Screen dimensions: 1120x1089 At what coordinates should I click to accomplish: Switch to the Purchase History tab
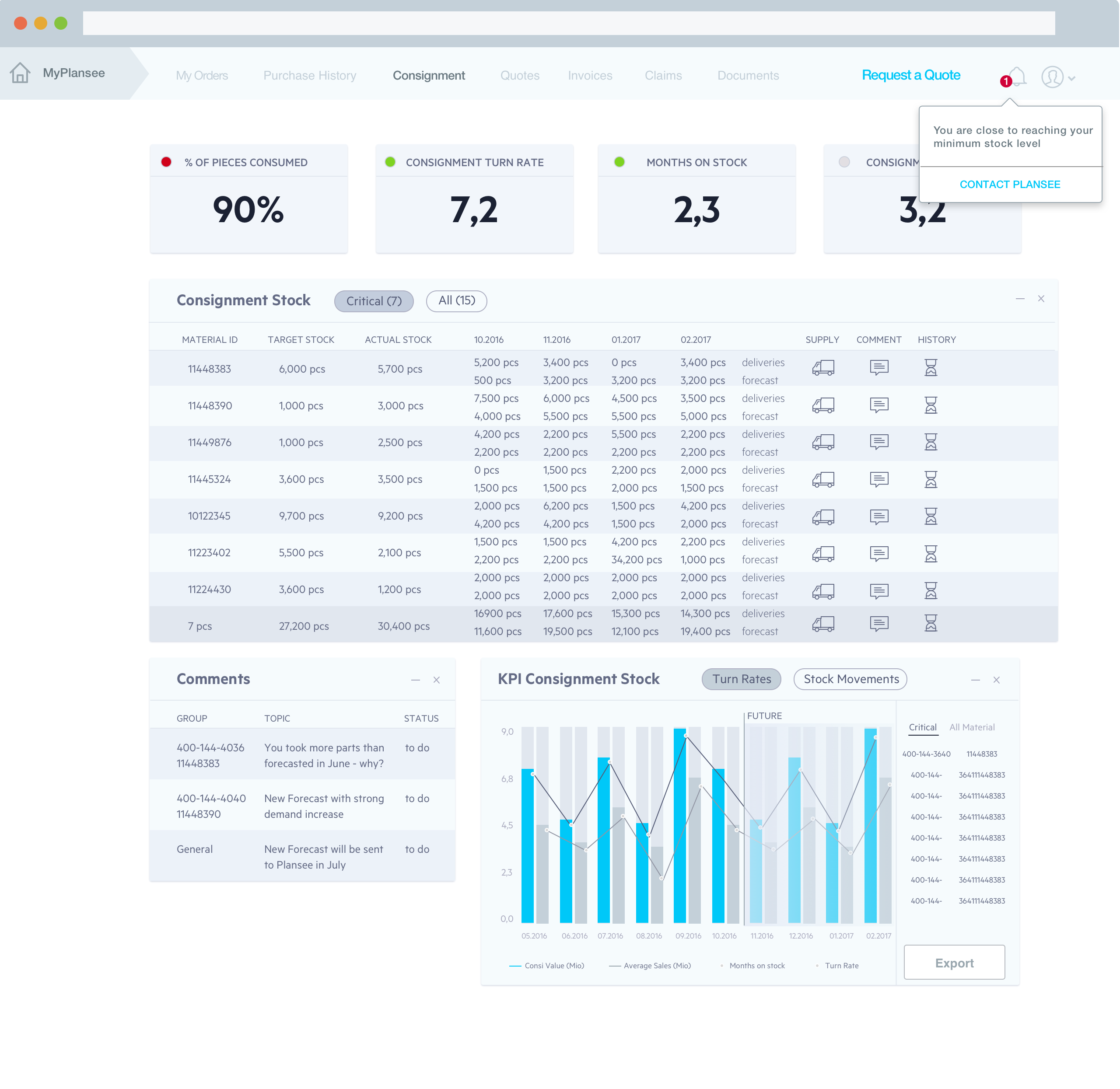309,75
